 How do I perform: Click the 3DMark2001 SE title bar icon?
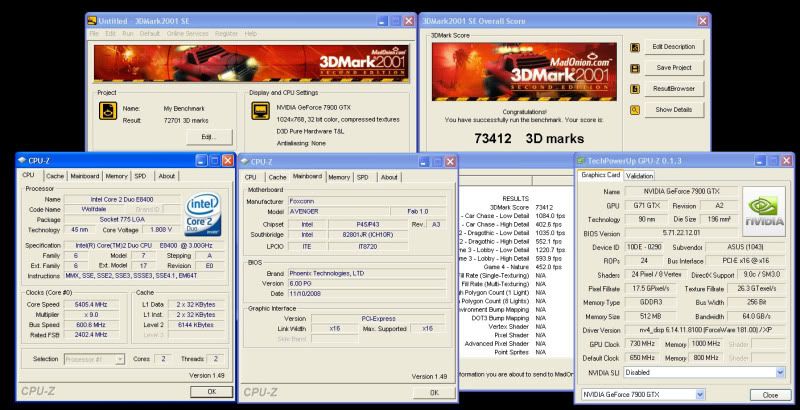[92, 21]
